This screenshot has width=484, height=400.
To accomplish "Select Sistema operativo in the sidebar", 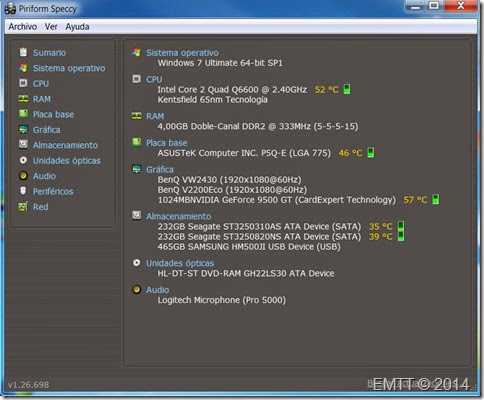I will click(69, 68).
